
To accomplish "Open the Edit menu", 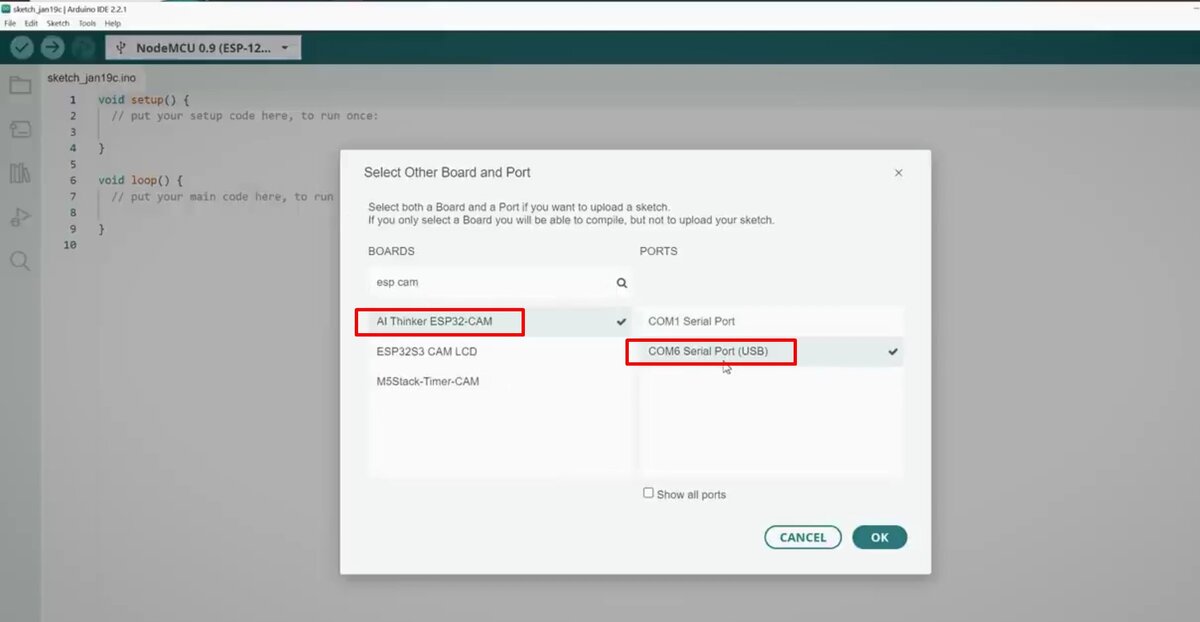I will pos(32,23).
